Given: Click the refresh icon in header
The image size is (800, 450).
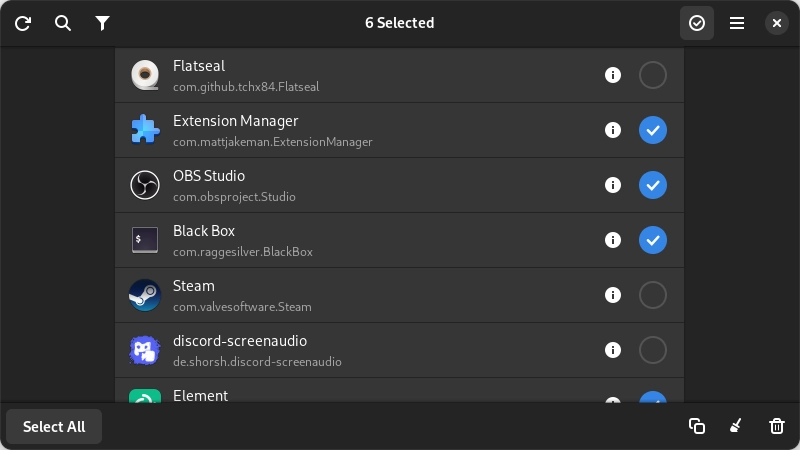Looking at the screenshot, I should coord(23,23).
